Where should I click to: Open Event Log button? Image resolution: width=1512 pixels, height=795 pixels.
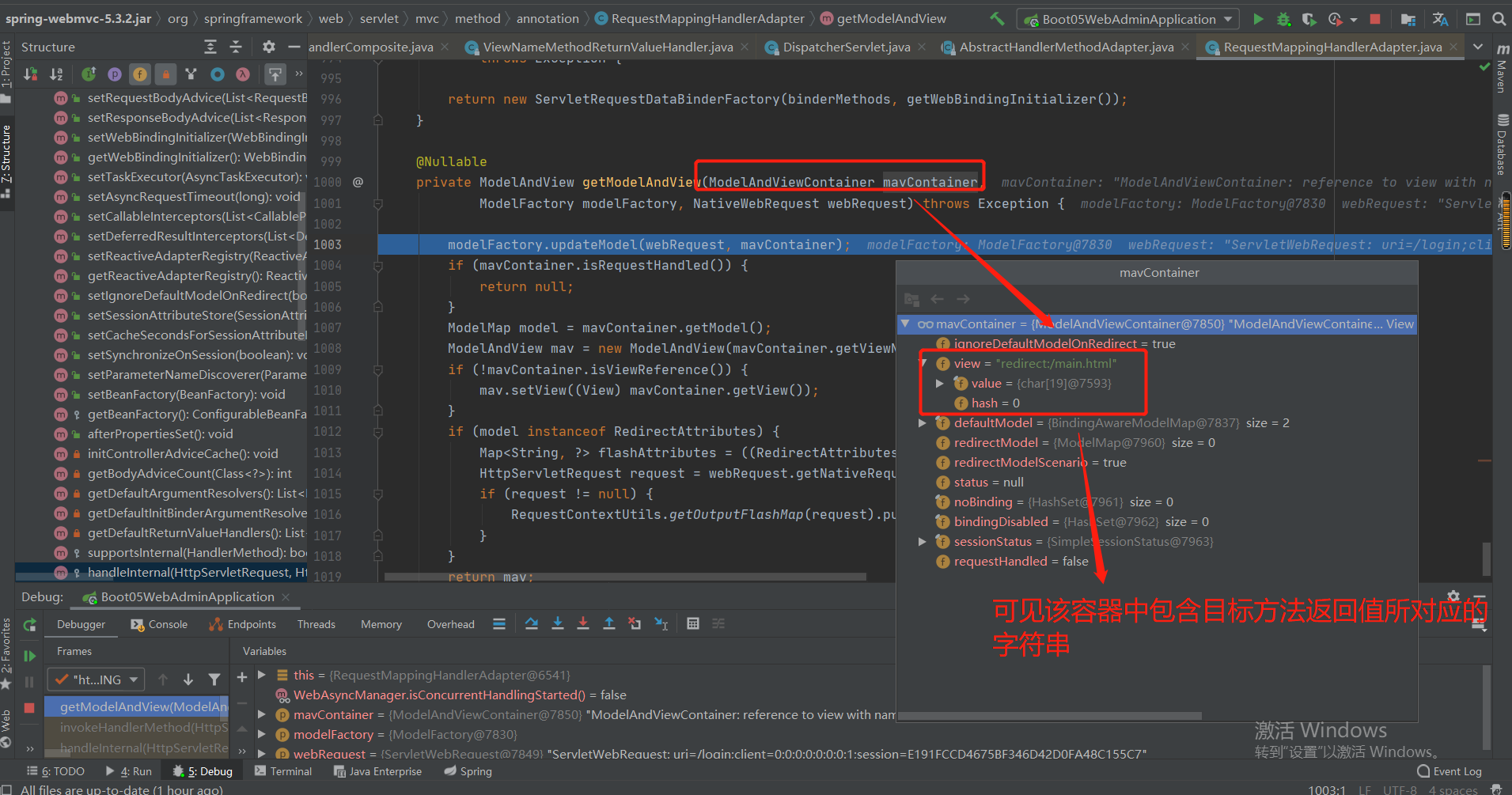(1449, 771)
